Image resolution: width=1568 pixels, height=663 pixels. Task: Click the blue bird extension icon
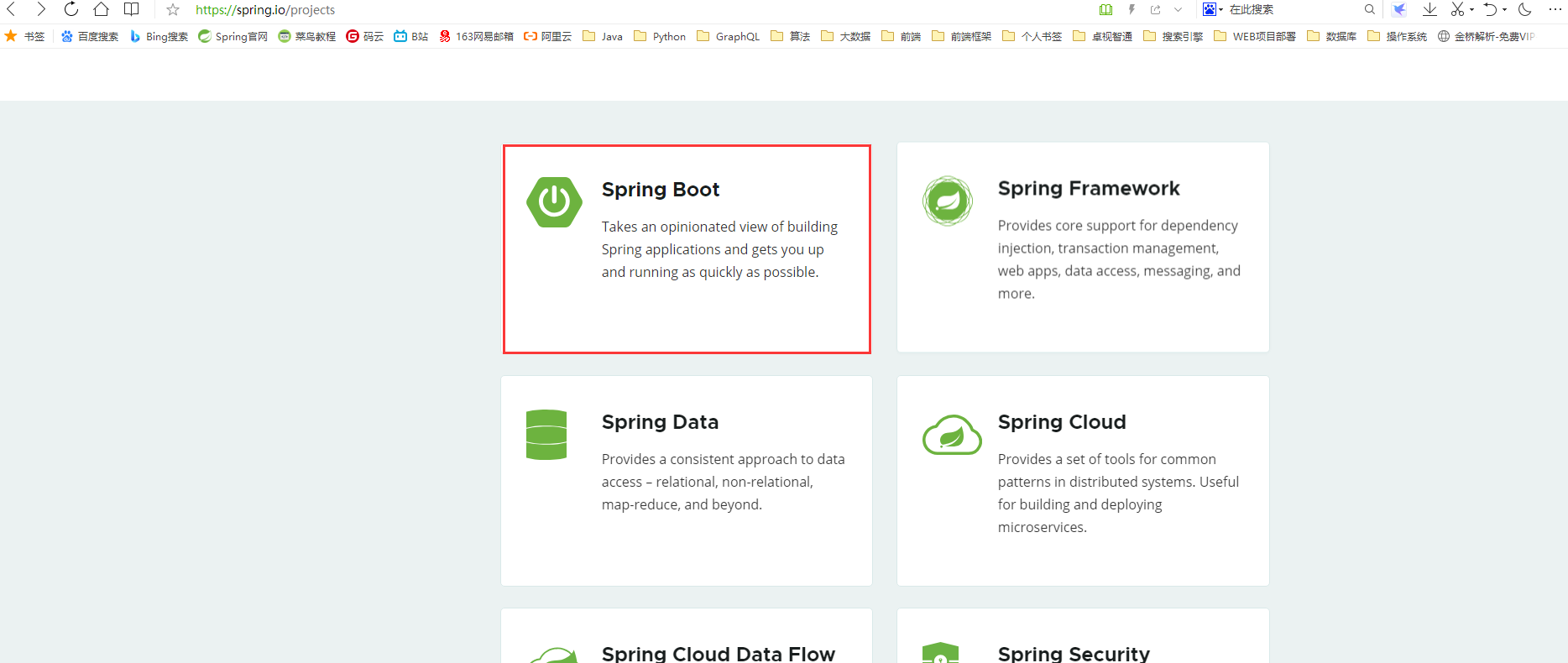[x=1399, y=10]
